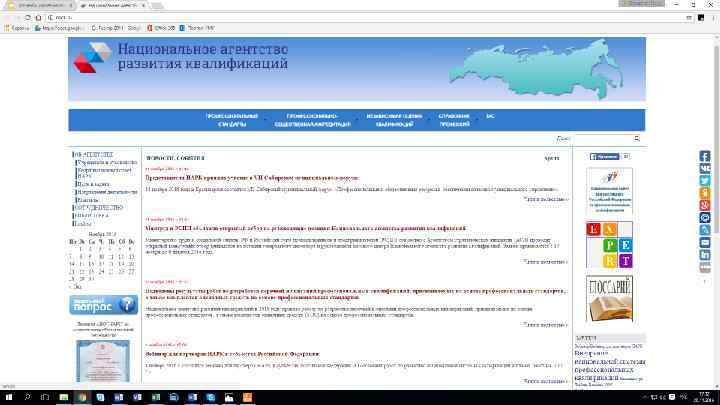Open Windows Start menu
Screen dimensions: 720x405
coord(8,397)
